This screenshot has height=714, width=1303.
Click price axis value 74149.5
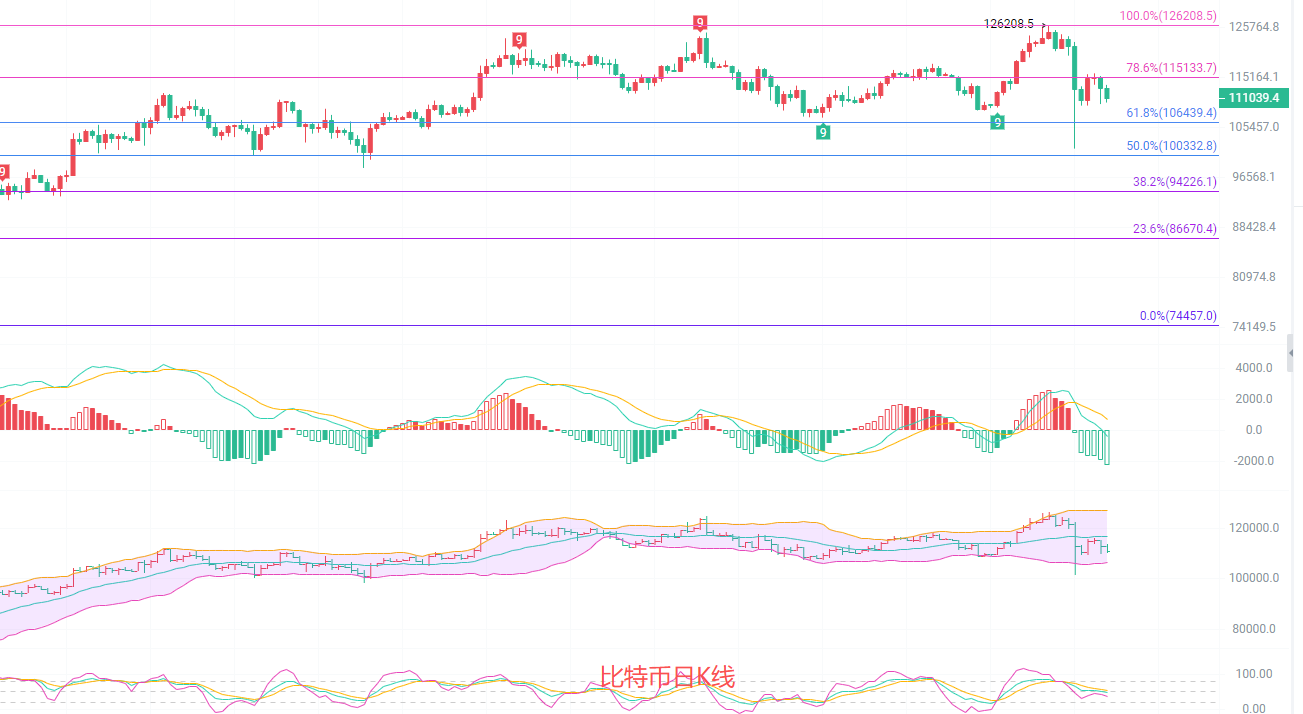coord(1253,327)
